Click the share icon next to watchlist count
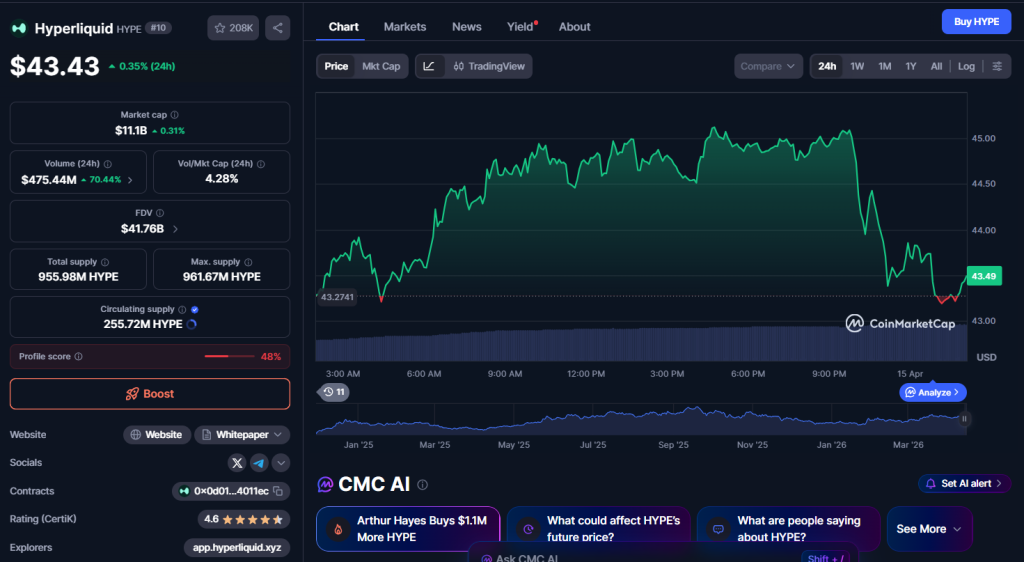The width and height of the screenshot is (1024, 562). [x=278, y=28]
